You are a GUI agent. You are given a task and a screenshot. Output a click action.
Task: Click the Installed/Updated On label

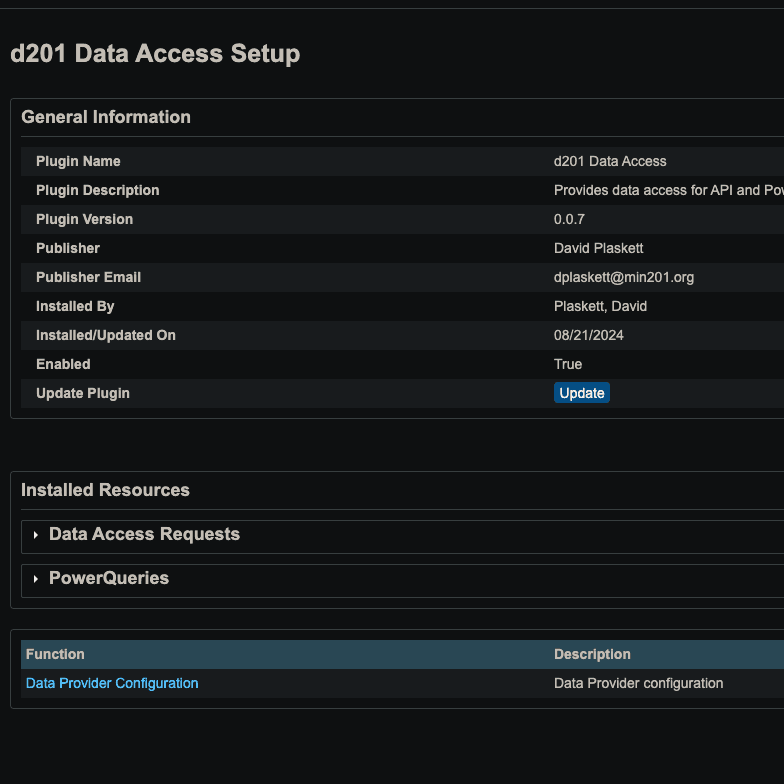pyautogui.click(x=106, y=335)
